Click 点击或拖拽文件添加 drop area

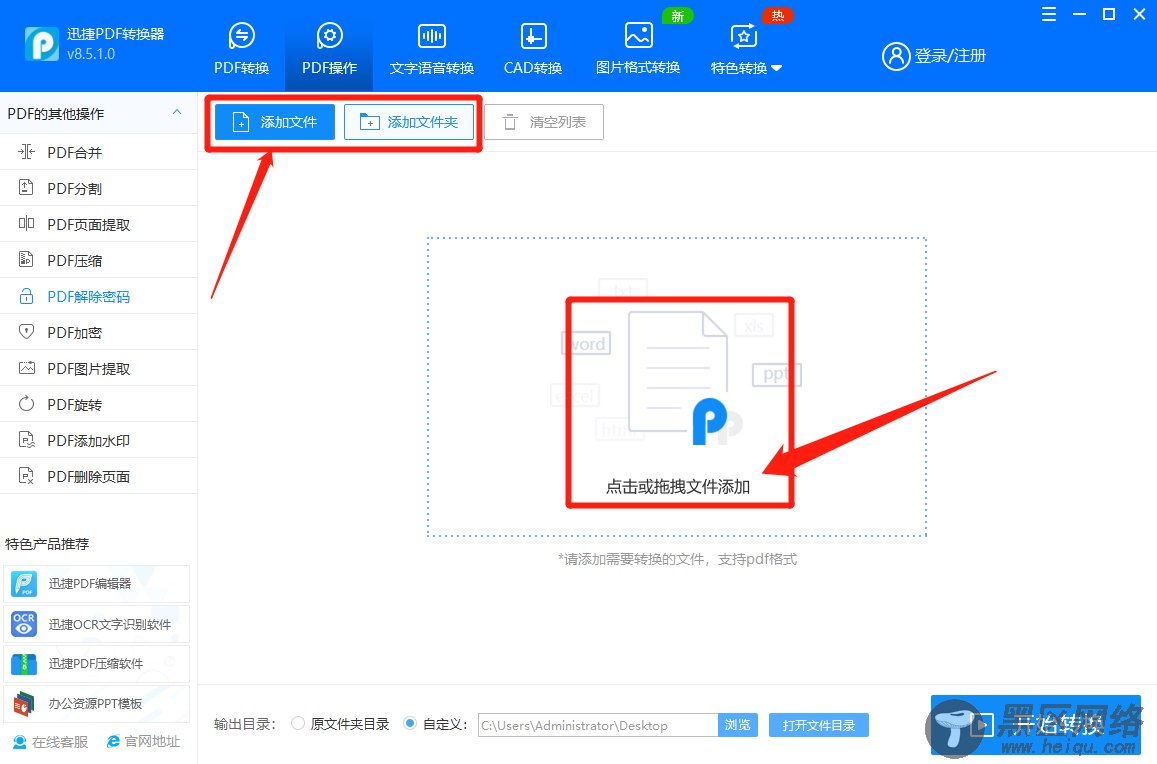[677, 388]
